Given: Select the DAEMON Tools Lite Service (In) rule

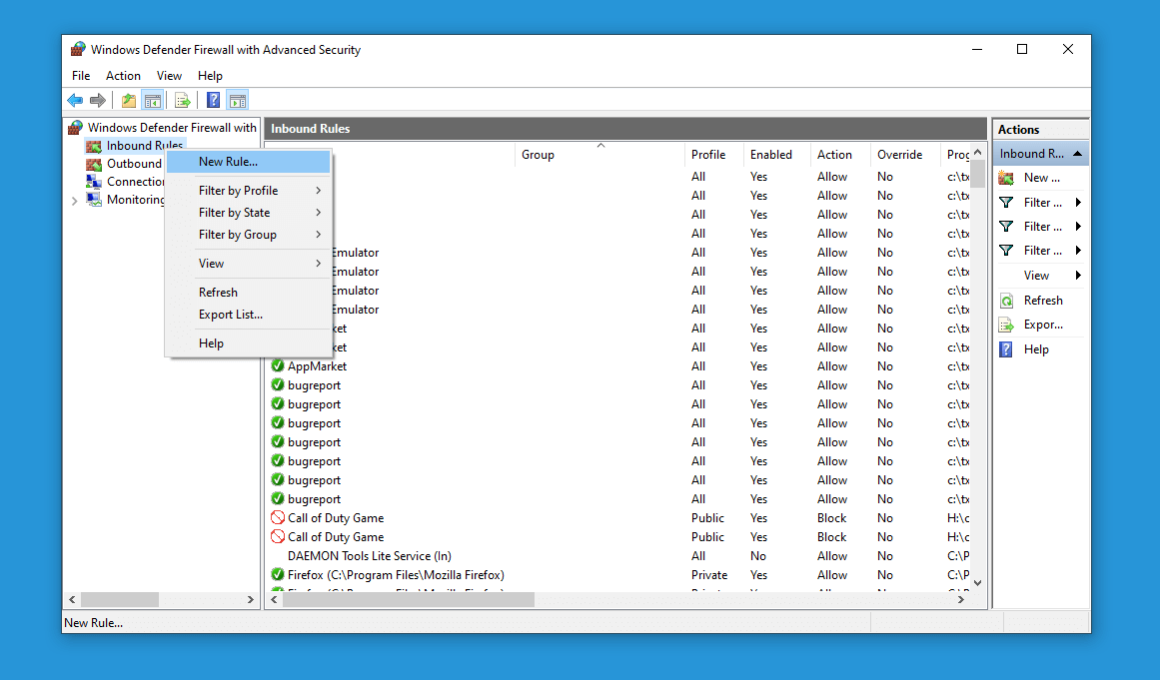Looking at the screenshot, I should (x=369, y=556).
